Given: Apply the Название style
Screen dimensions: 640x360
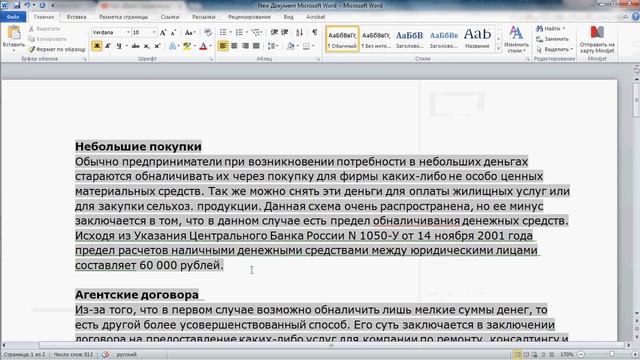Looking at the screenshot, I should (x=477, y=39).
